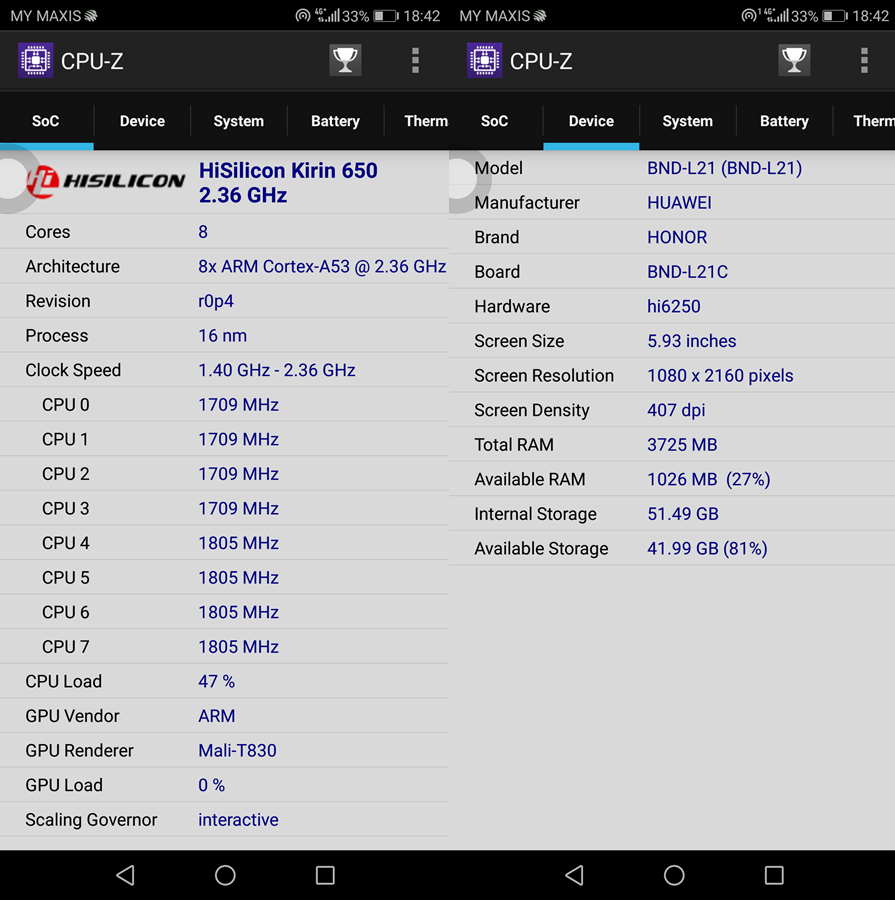Switch to Battery tab in left screen
Screen dimensions: 895x900
pos(335,121)
